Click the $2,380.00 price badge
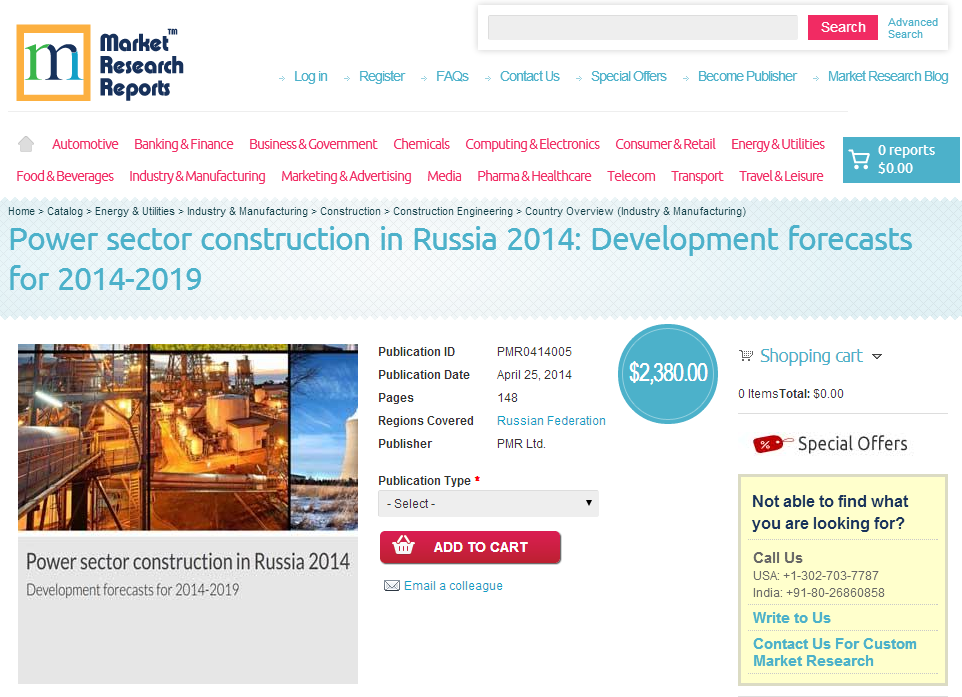 coord(668,374)
